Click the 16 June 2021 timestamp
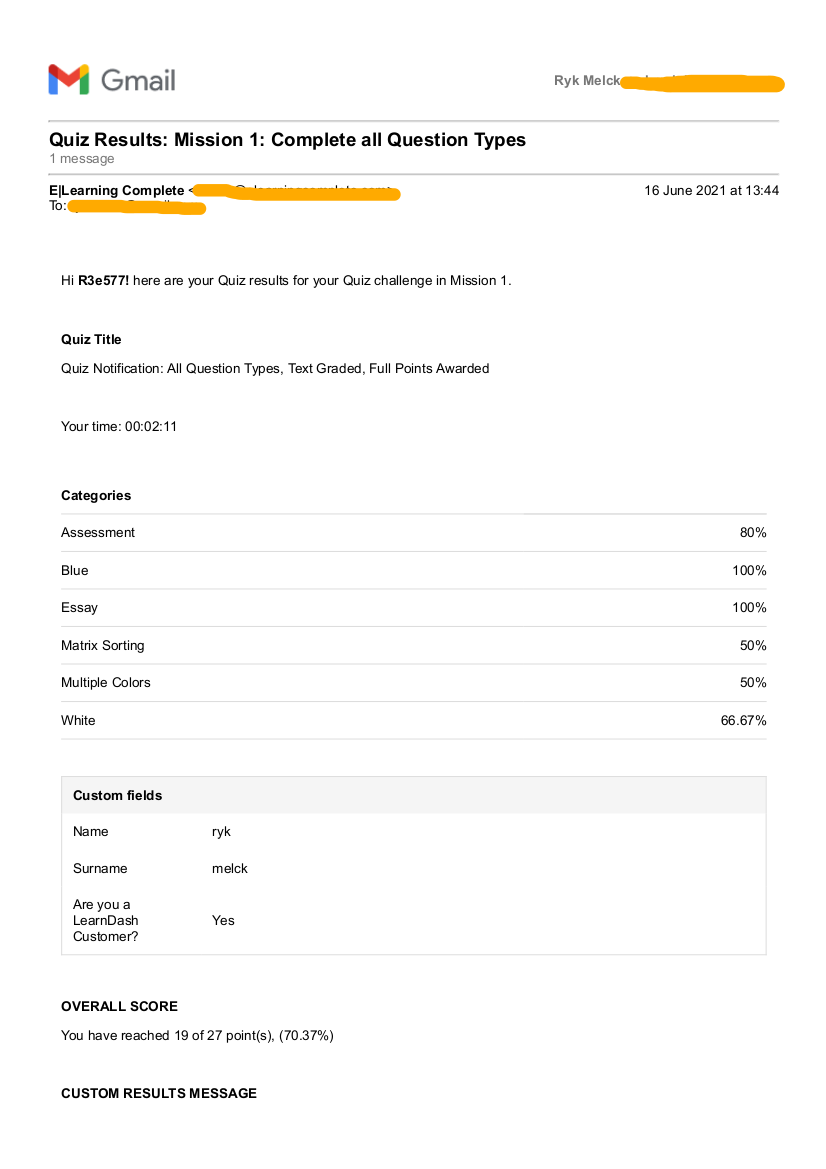 click(711, 190)
